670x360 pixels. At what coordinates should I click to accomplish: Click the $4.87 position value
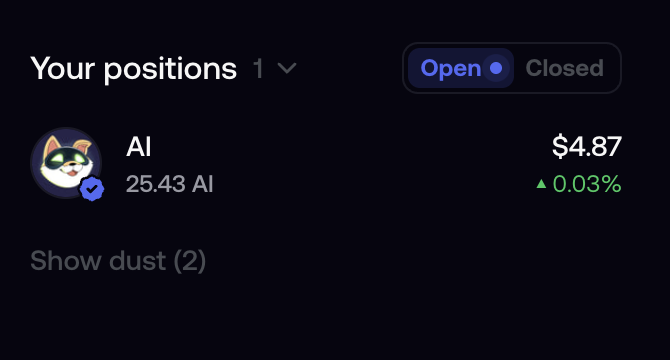[x=587, y=146]
